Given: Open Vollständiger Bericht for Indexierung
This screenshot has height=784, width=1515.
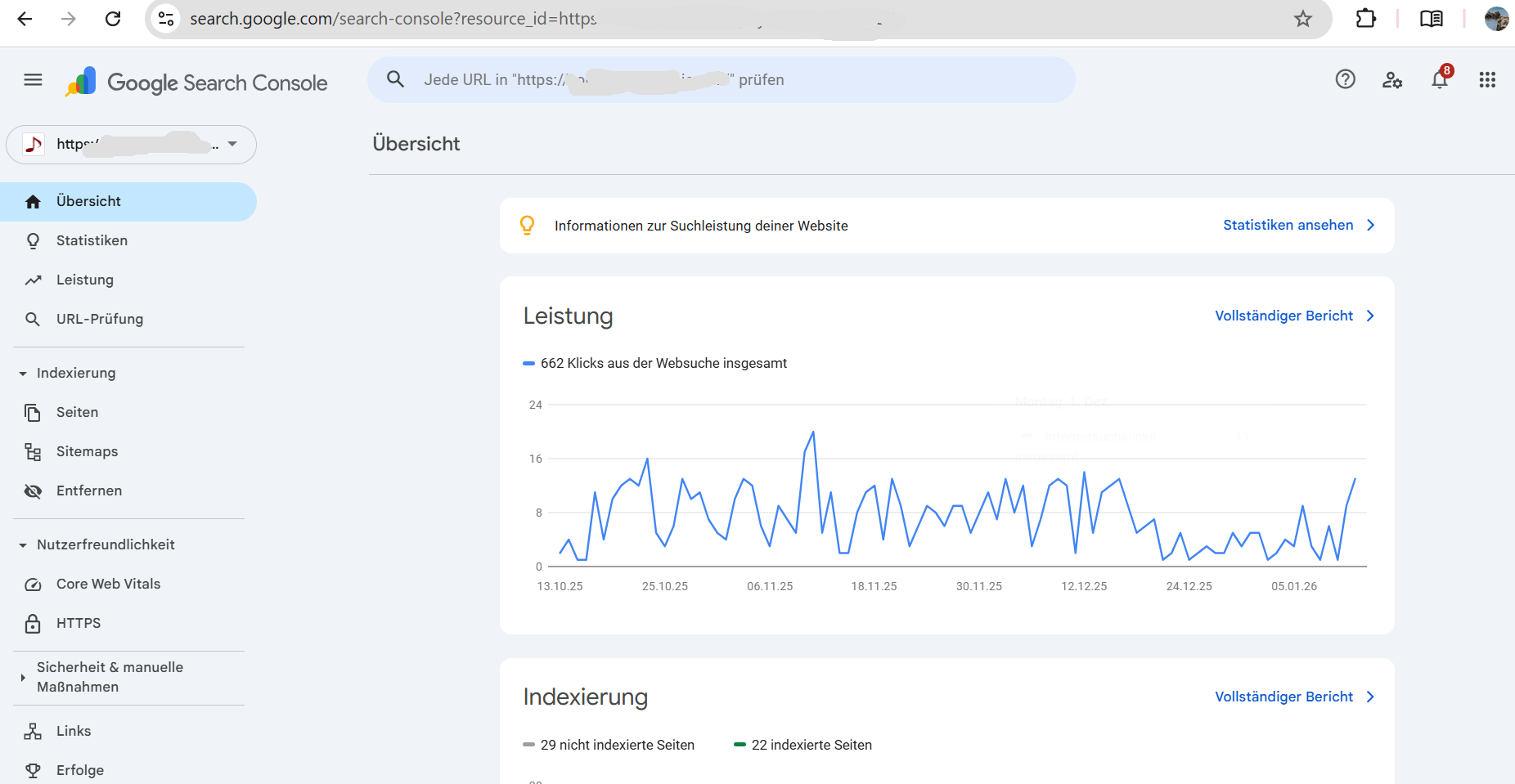Looking at the screenshot, I should 1293,697.
